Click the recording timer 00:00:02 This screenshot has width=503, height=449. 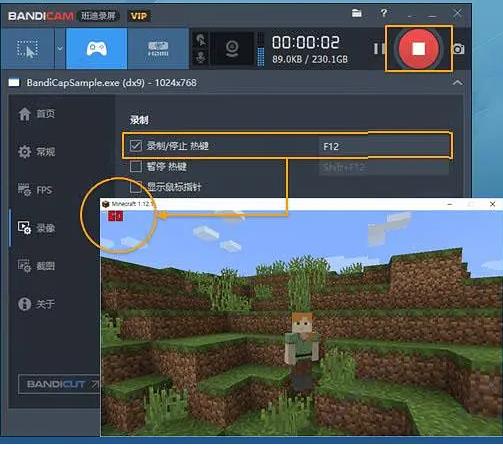(306, 42)
